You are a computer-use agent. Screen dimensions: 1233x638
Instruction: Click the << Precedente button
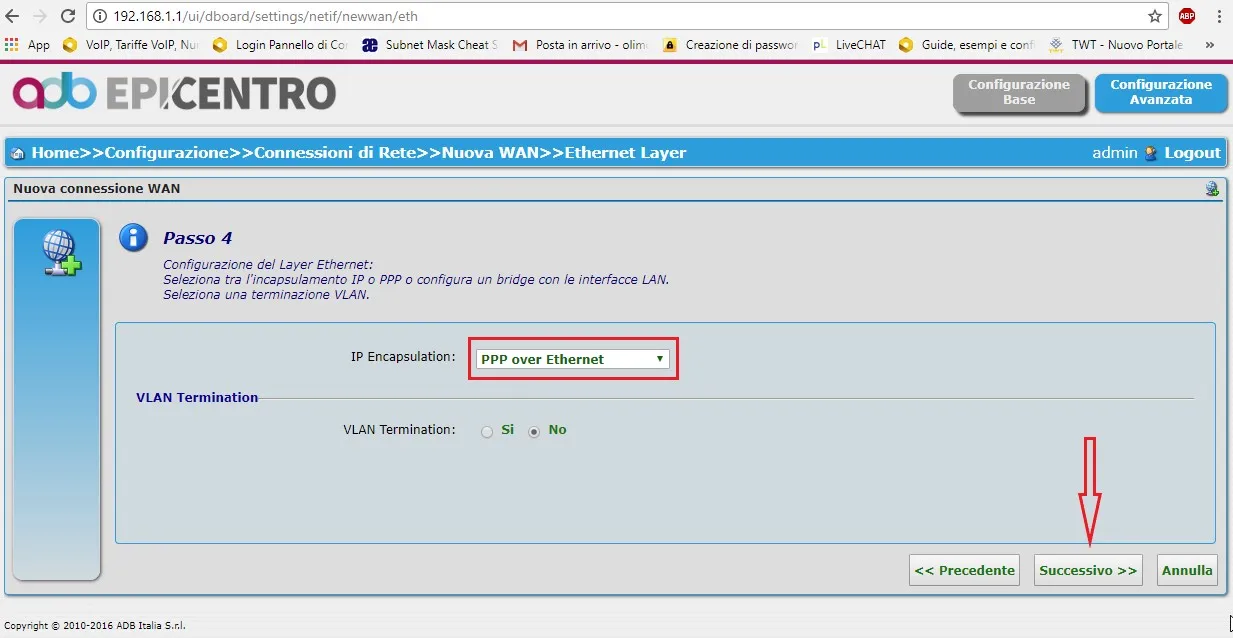(x=964, y=570)
